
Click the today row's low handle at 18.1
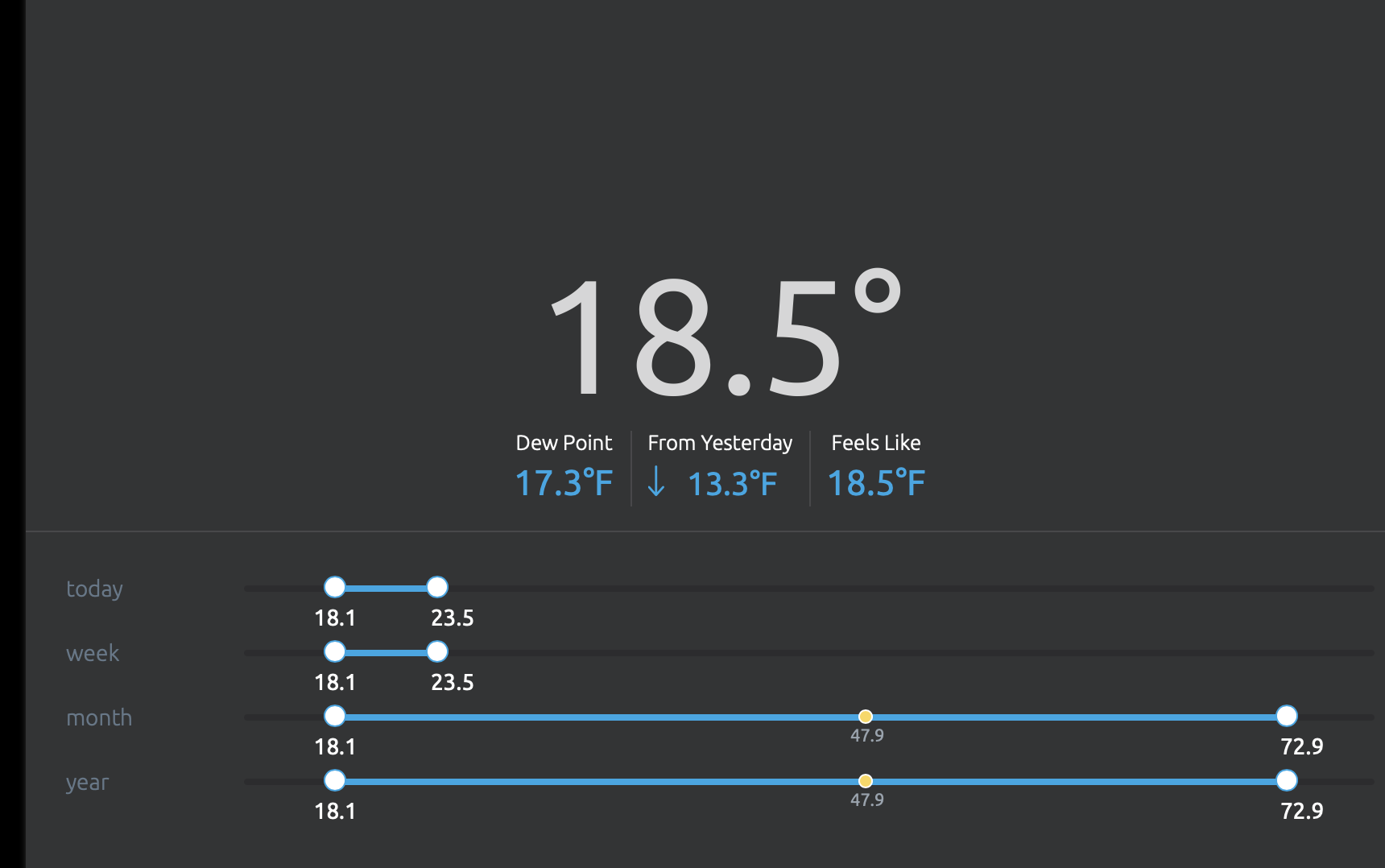tap(335, 587)
